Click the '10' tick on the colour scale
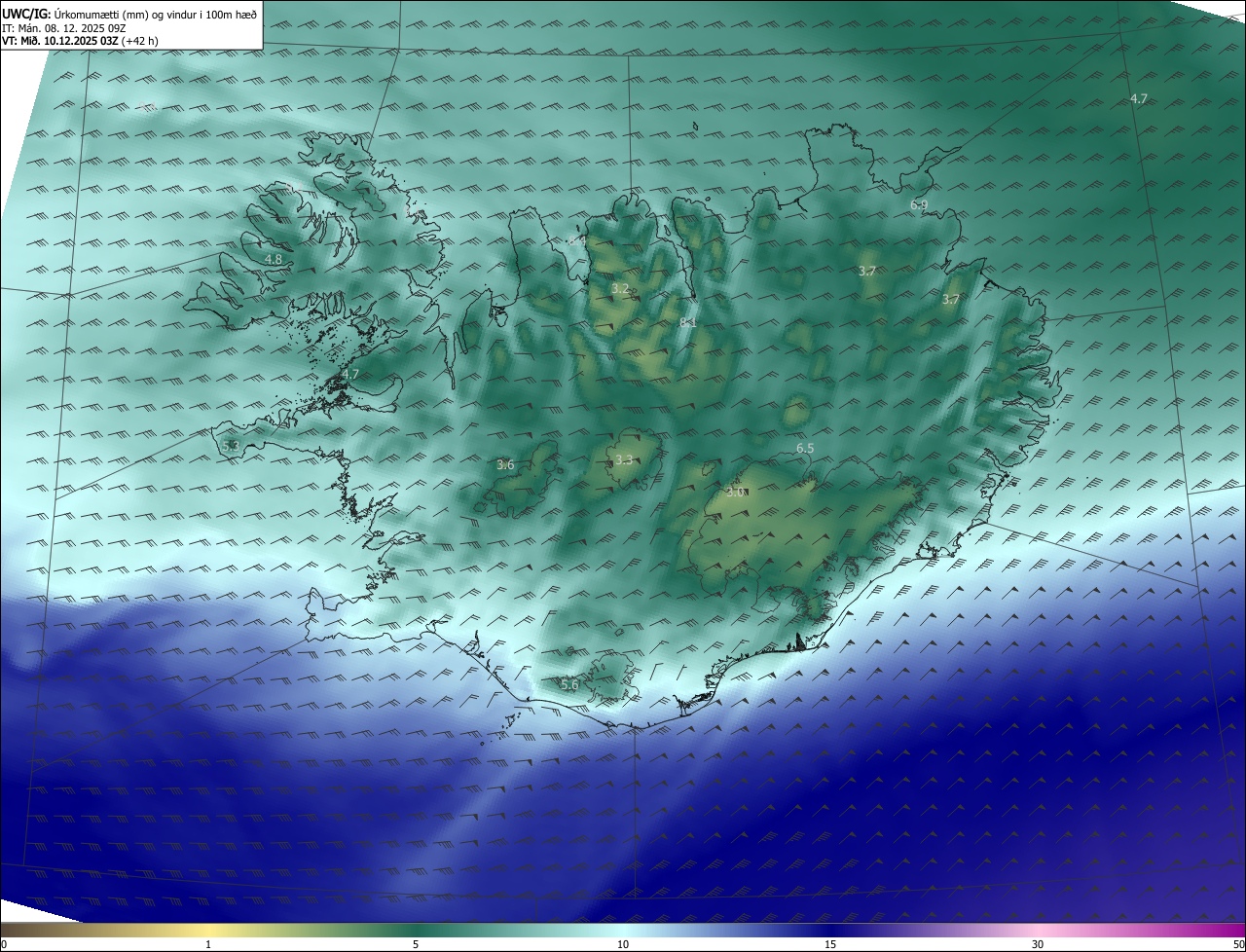 point(623,944)
